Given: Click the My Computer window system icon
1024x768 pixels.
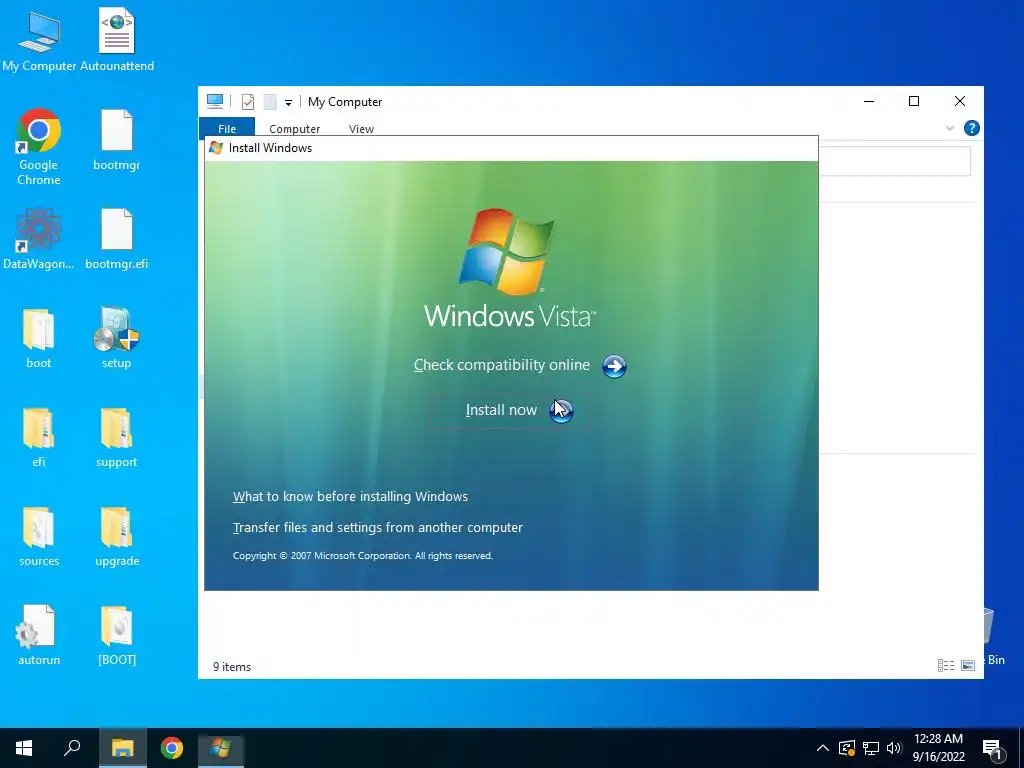Looking at the screenshot, I should tap(215, 101).
